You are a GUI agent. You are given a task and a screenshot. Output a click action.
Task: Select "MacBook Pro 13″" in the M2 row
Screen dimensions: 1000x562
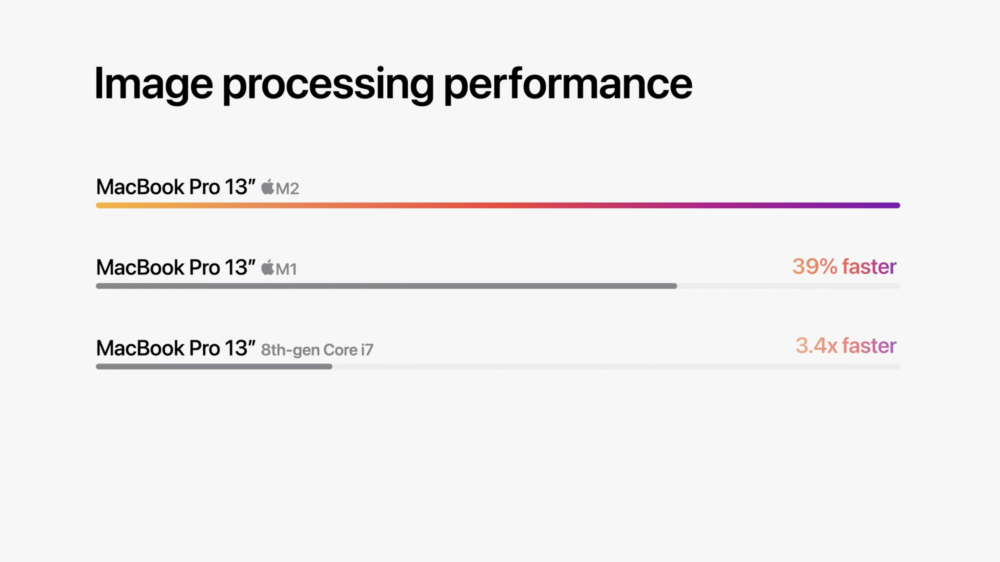pos(176,187)
